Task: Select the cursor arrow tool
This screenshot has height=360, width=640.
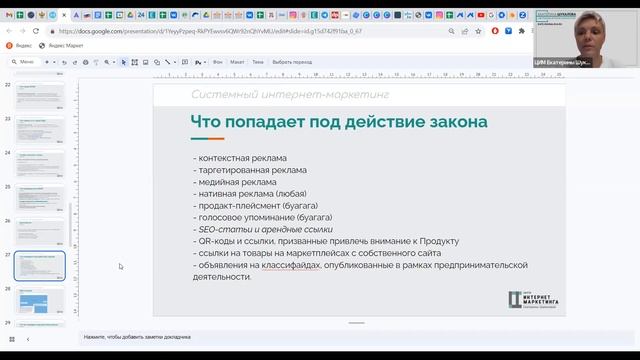Action: (x=124, y=62)
